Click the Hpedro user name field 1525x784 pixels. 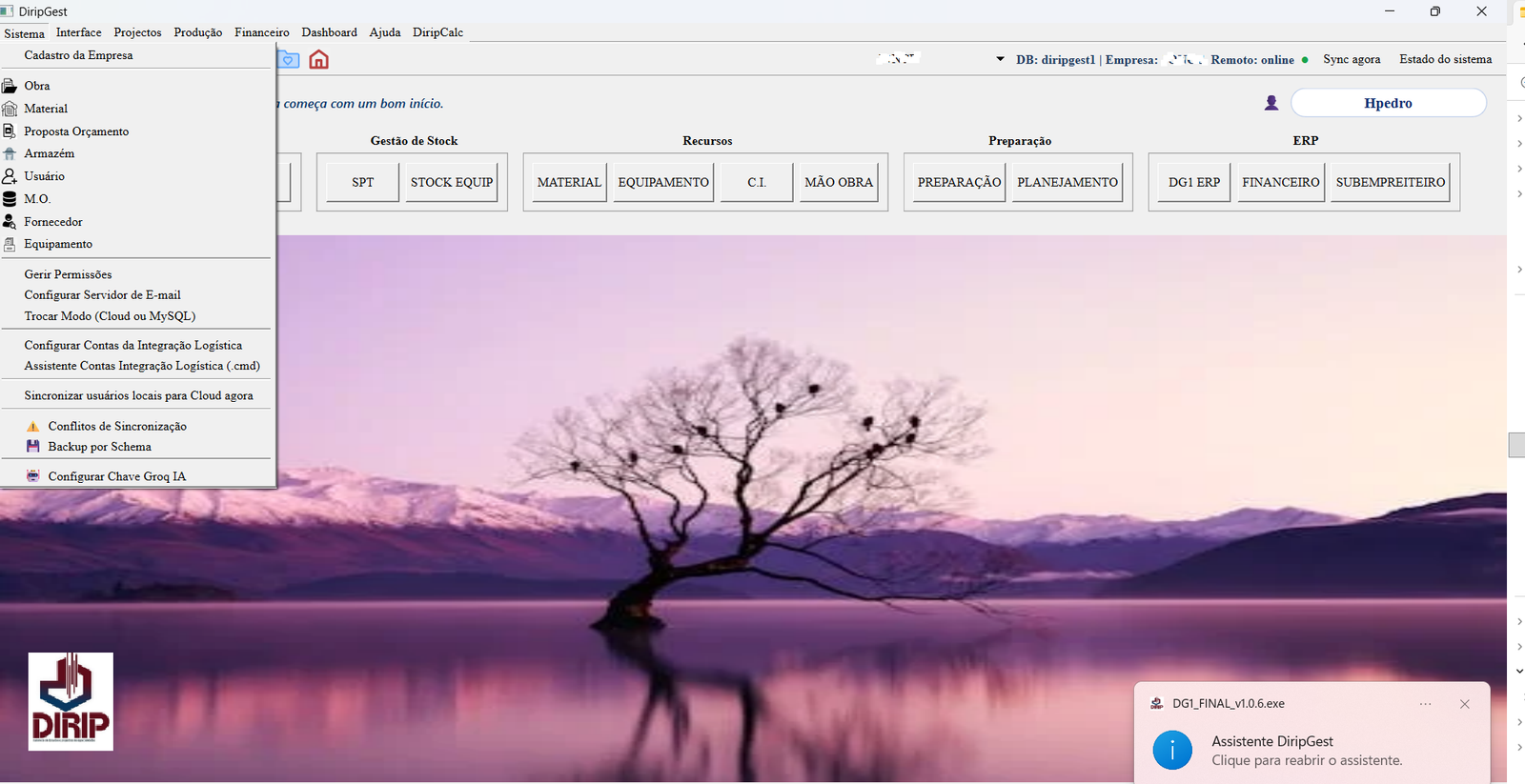tap(1388, 103)
